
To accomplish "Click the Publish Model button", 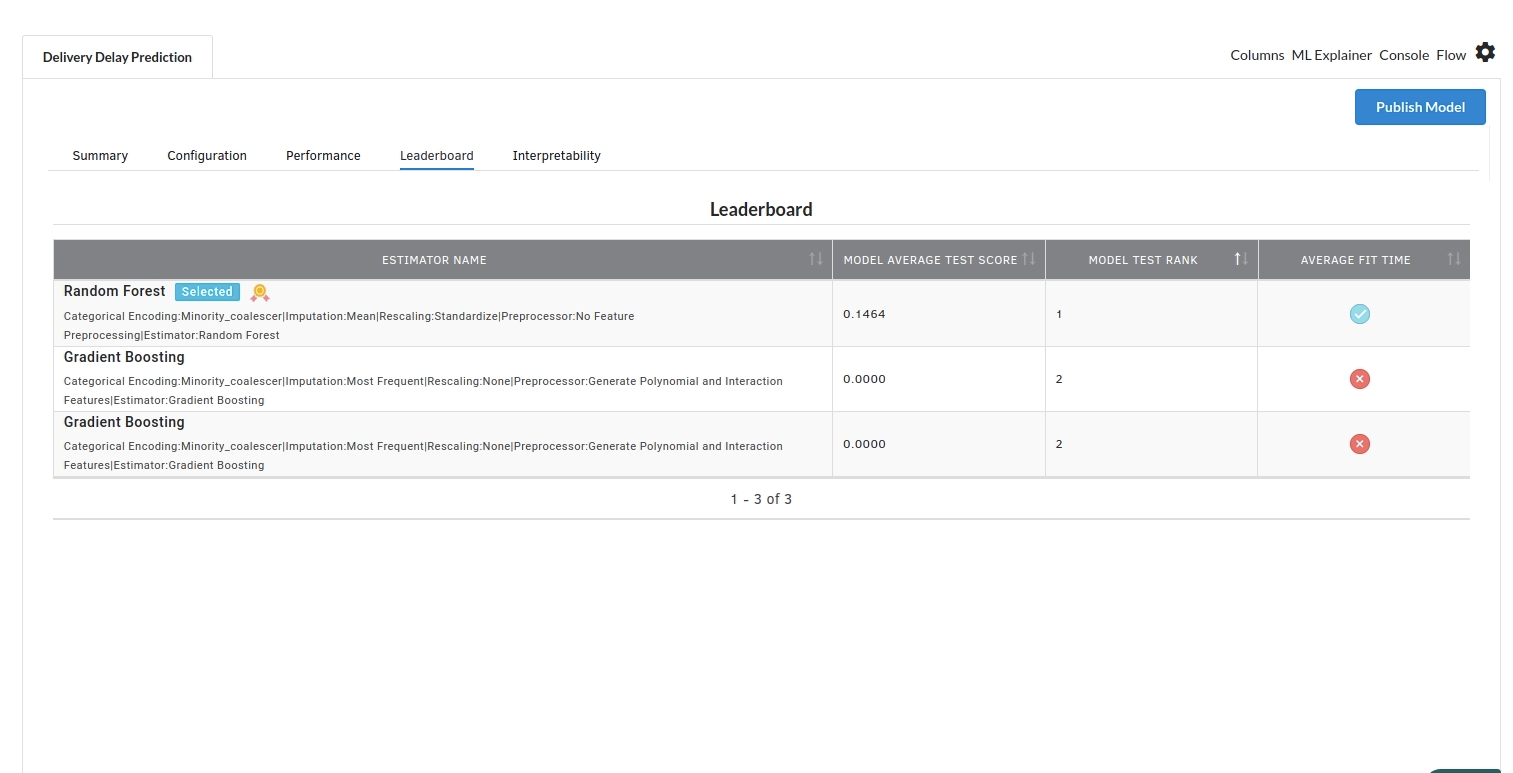I will pyautogui.click(x=1420, y=107).
